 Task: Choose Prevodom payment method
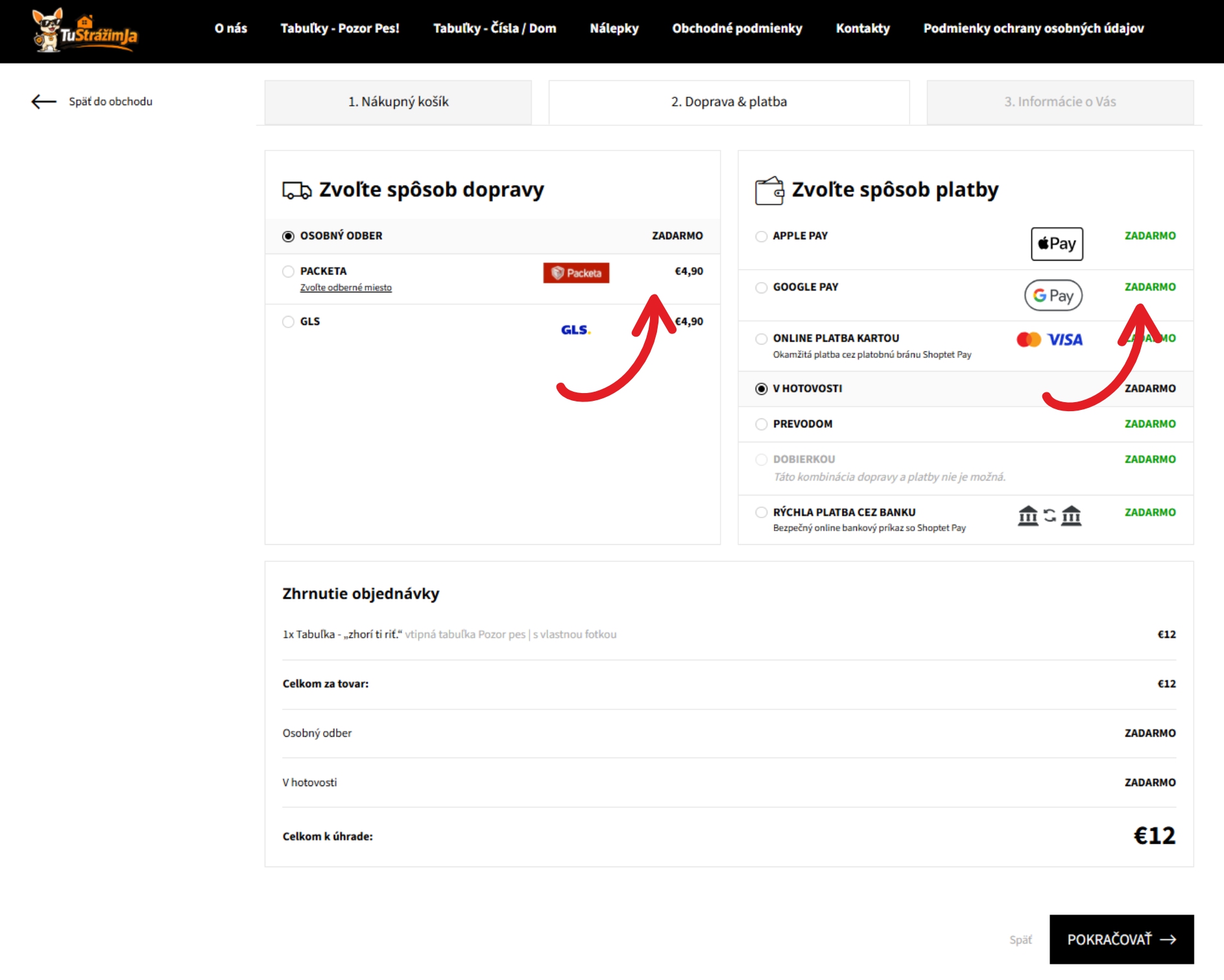[x=762, y=424]
